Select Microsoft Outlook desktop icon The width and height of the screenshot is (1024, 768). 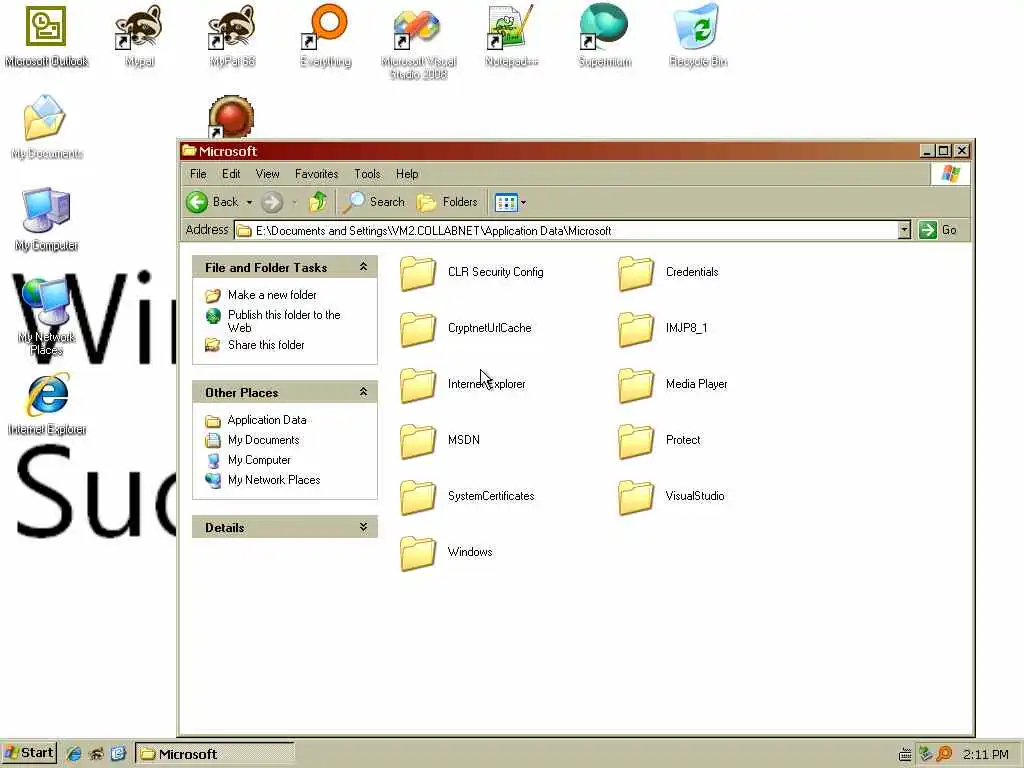click(x=46, y=37)
